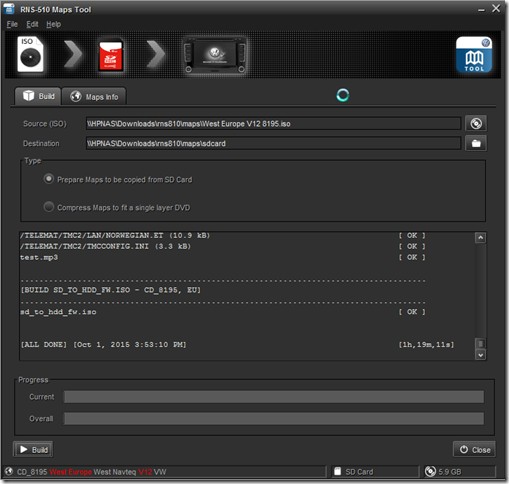Switch to the Build tab
Image resolution: width=509 pixels, height=484 pixels.
pos(38,96)
